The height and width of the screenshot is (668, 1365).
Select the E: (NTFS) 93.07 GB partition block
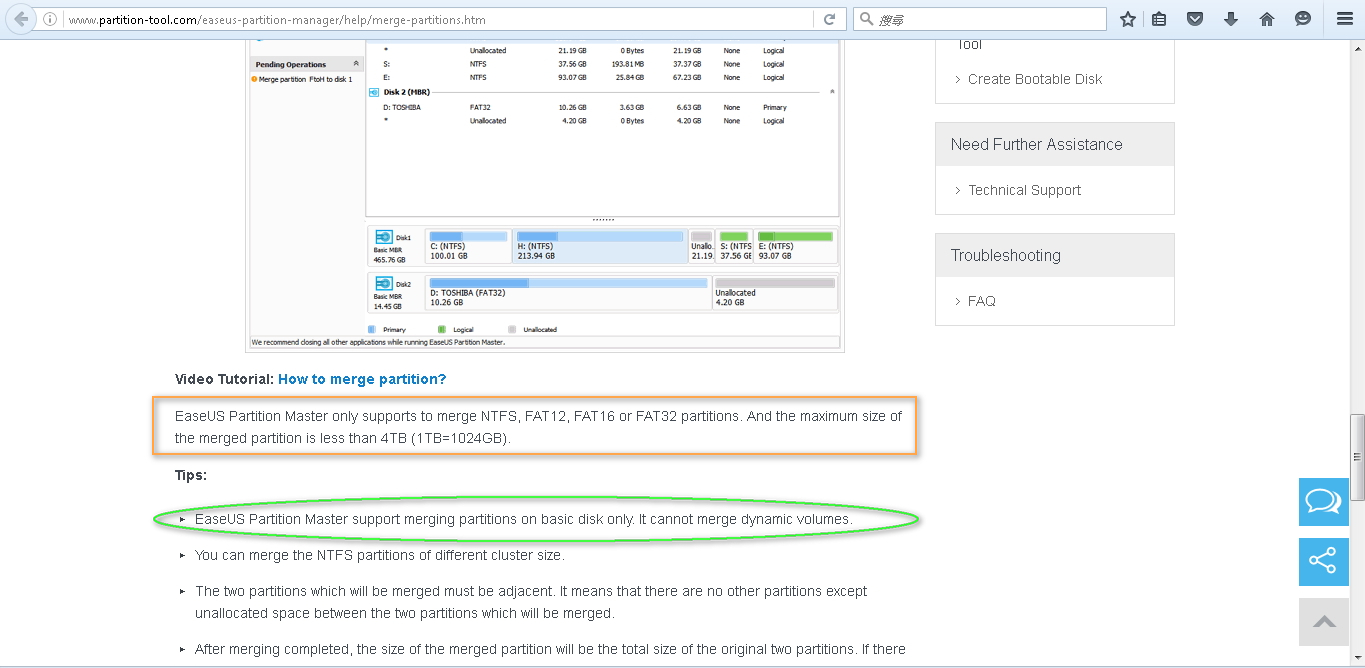point(795,246)
